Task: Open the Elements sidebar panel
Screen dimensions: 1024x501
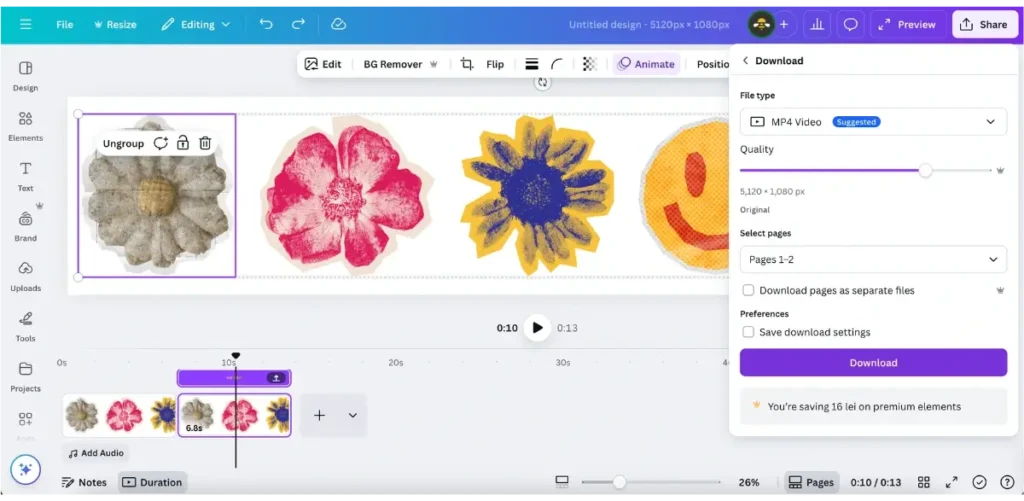Action: pos(25,126)
